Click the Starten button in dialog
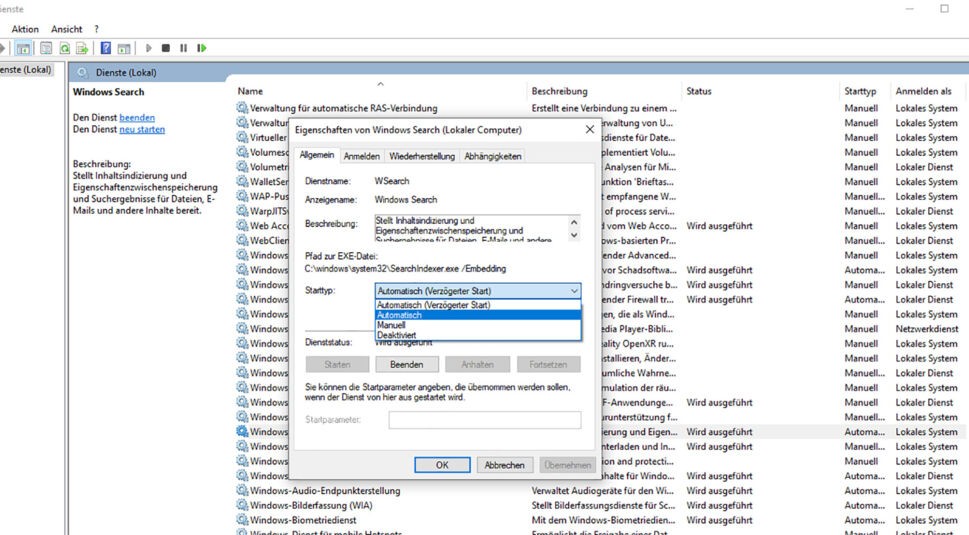This screenshot has height=535, width=969. [x=337, y=364]
